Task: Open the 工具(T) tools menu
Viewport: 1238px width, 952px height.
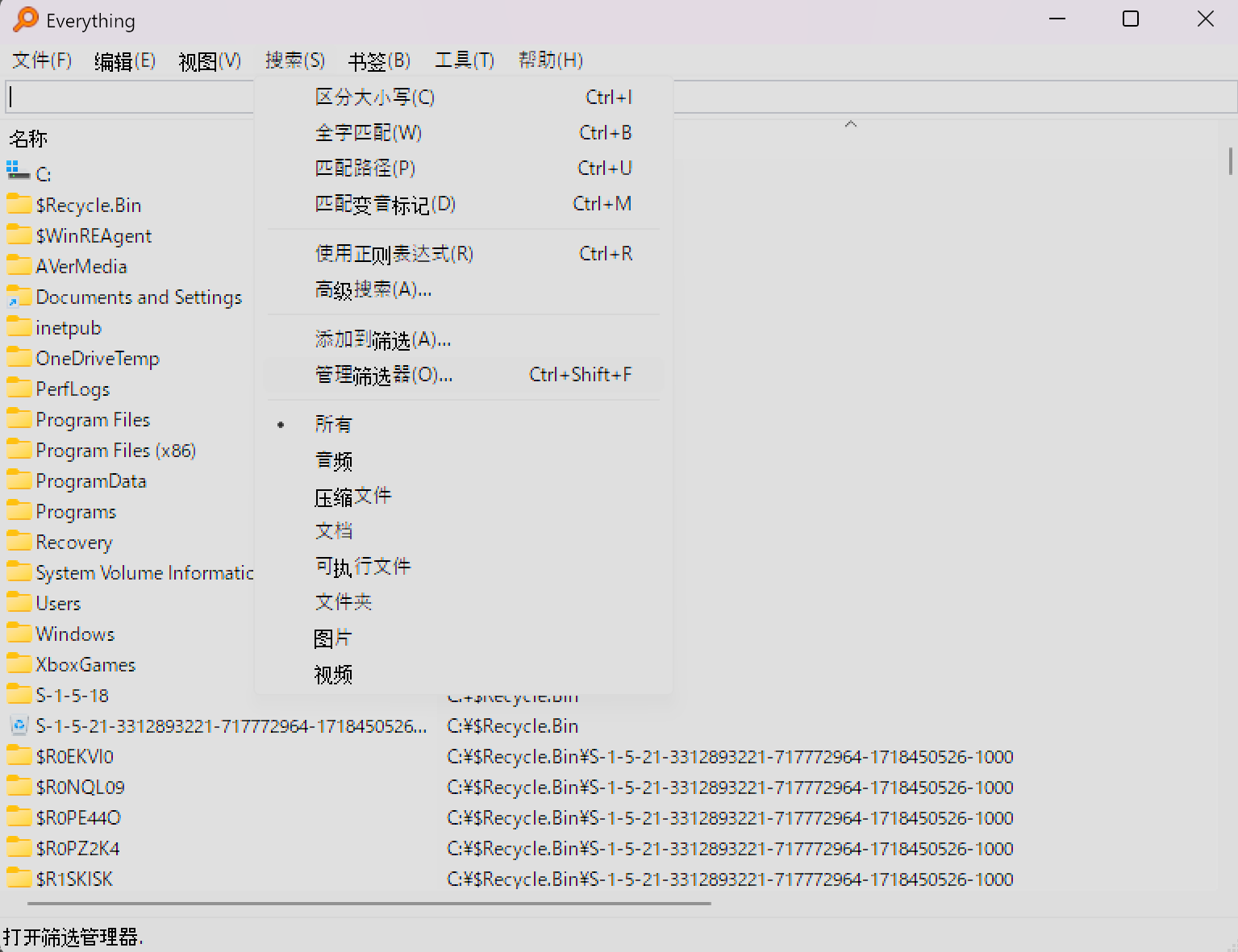Action: [x=465, y=60]
